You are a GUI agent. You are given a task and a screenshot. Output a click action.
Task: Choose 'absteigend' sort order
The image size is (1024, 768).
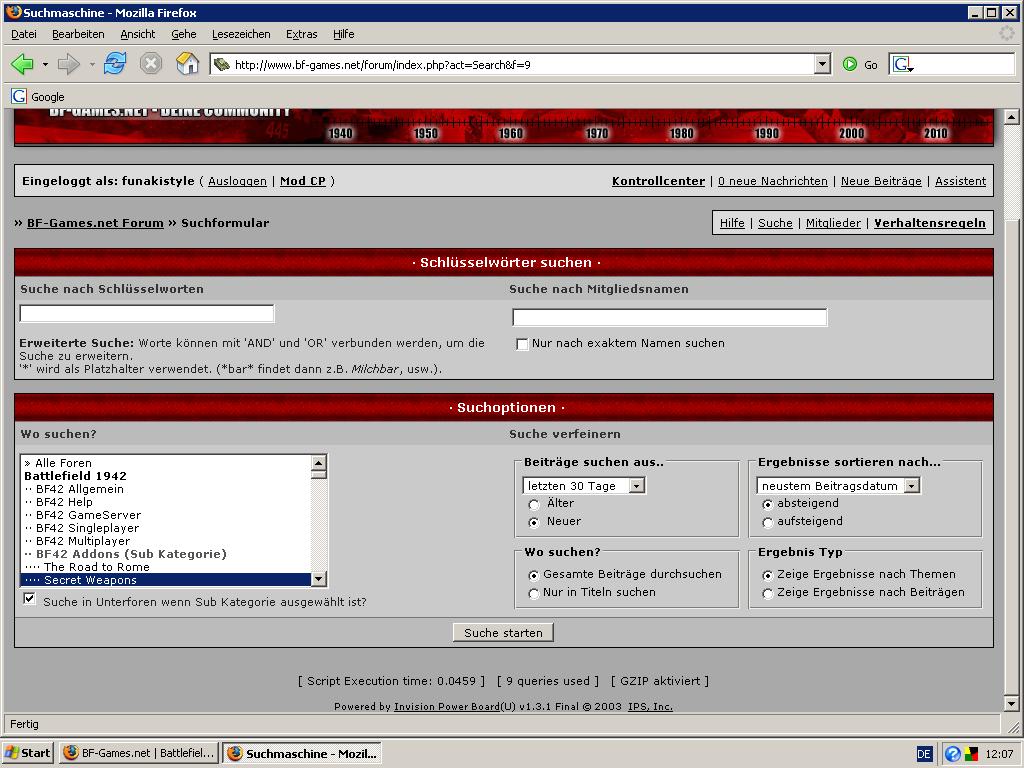pos(767,504)
